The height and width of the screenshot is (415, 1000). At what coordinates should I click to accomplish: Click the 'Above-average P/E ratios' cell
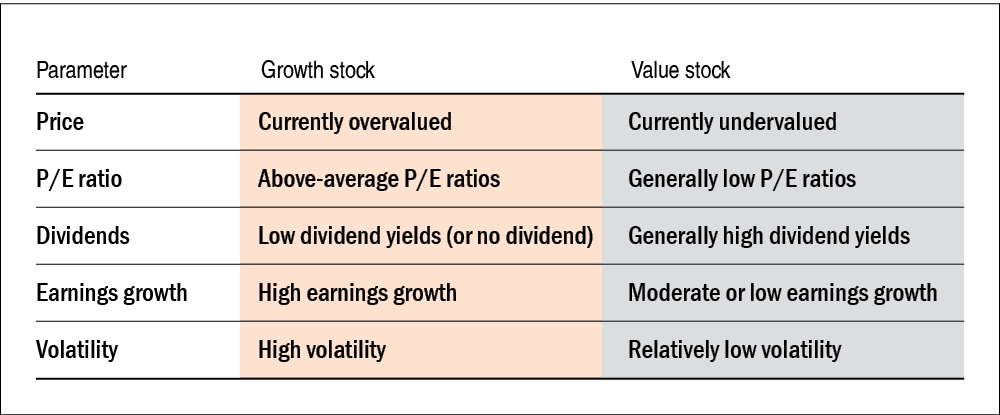click(x=379, y=179)
